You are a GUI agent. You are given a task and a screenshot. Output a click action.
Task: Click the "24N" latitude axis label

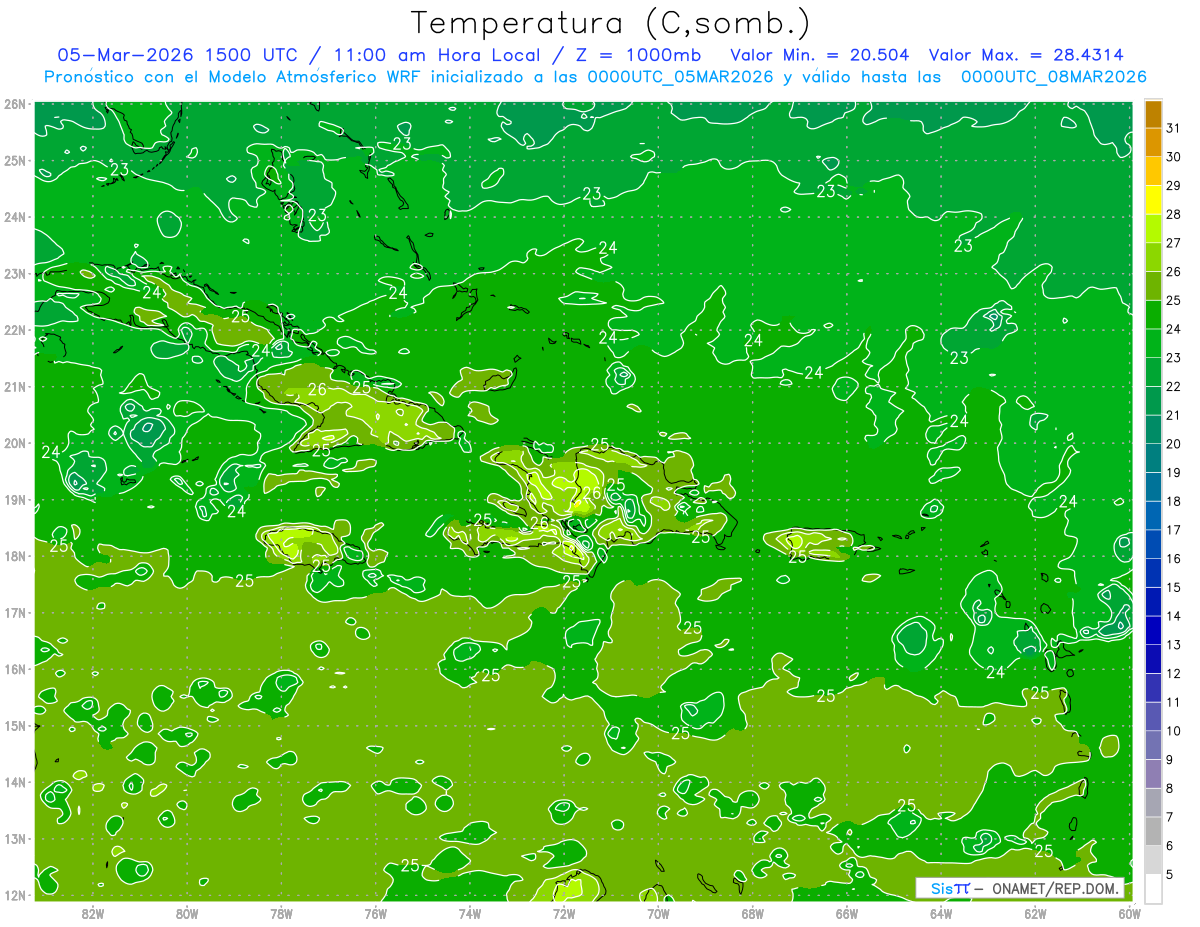click(x=14, y=217)
